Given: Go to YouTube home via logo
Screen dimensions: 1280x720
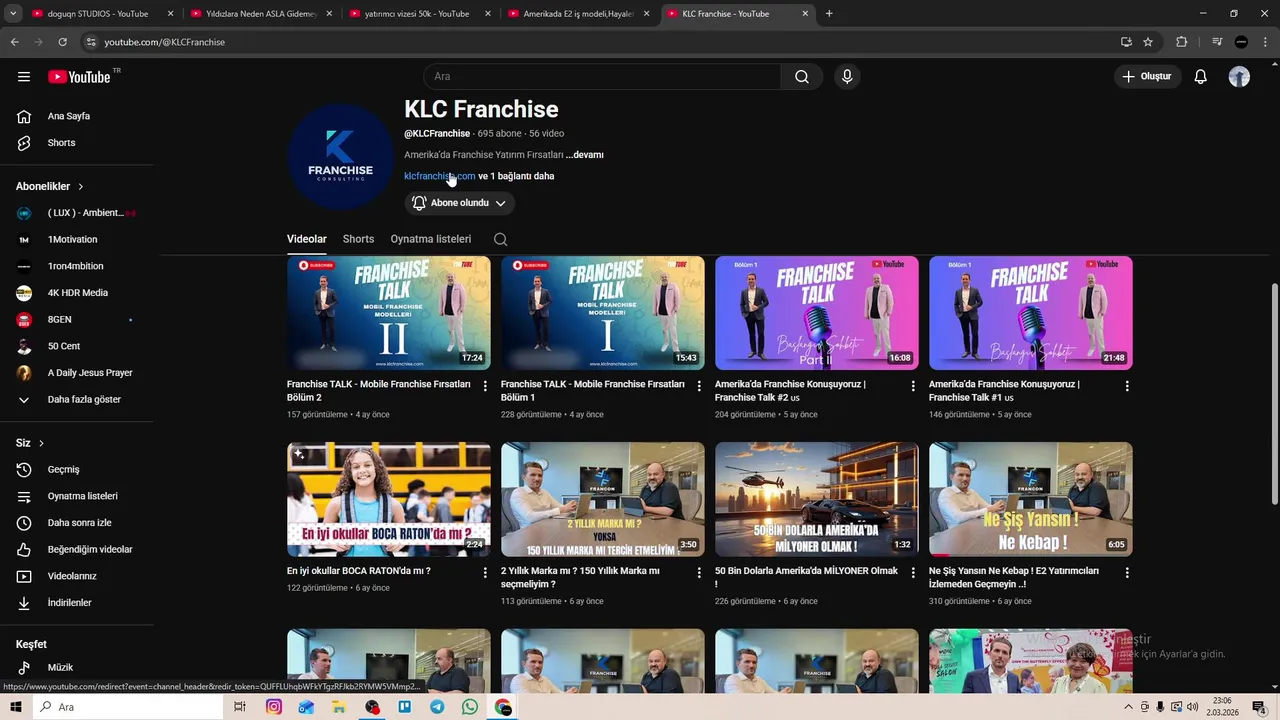Looking at the screenshot, I should [79, 77].
